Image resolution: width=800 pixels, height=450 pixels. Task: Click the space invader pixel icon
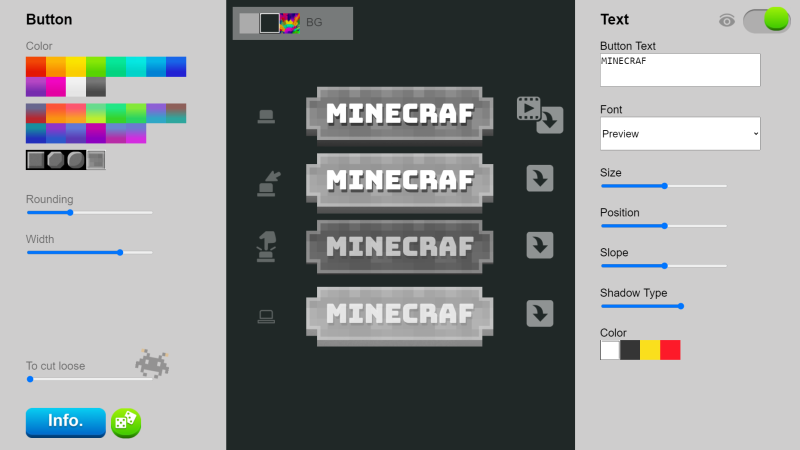tap(152, 364)
